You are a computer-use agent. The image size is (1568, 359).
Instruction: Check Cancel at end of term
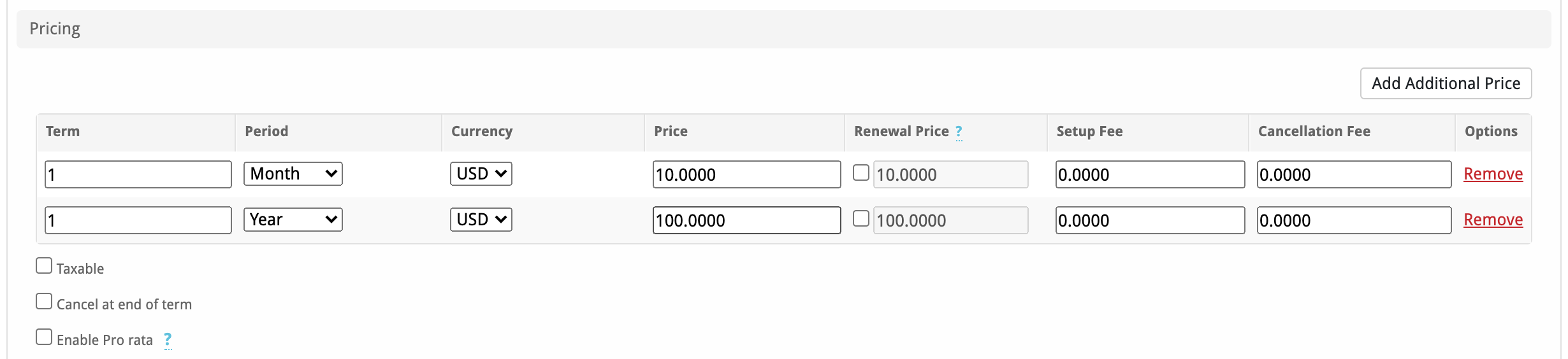44,302
